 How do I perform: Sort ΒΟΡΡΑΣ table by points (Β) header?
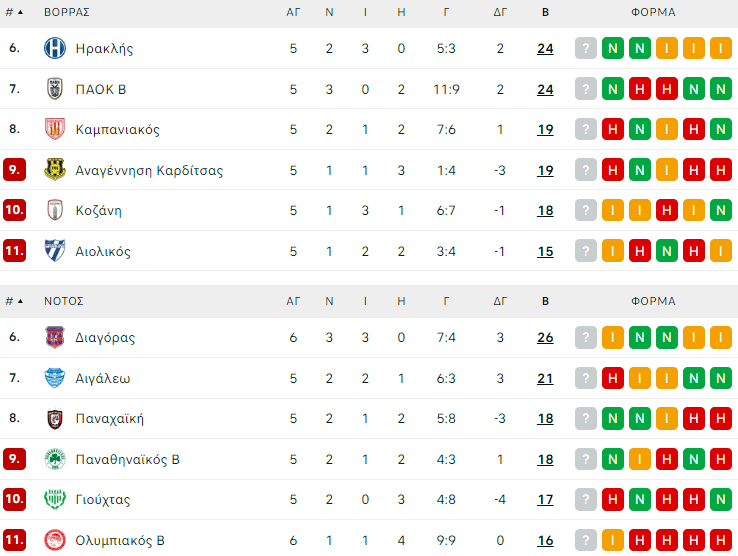tap(545, 12)
